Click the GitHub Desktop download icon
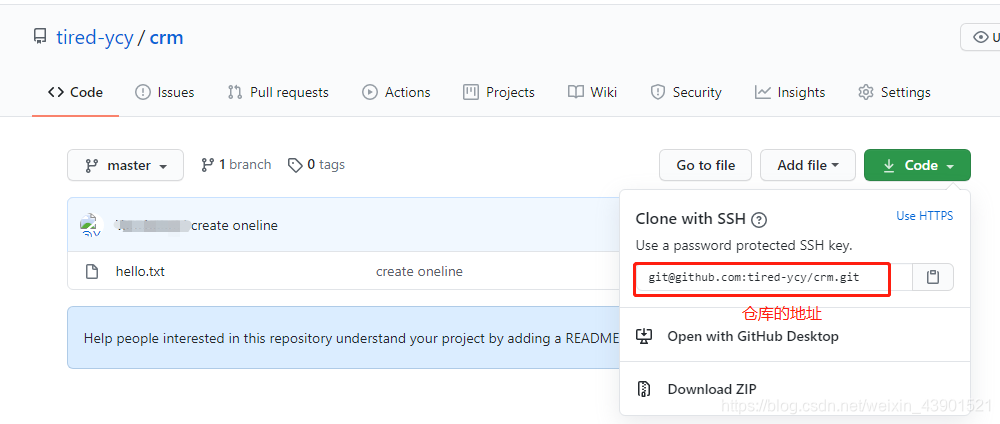1000x424 pixels. (x=644, y=336)
